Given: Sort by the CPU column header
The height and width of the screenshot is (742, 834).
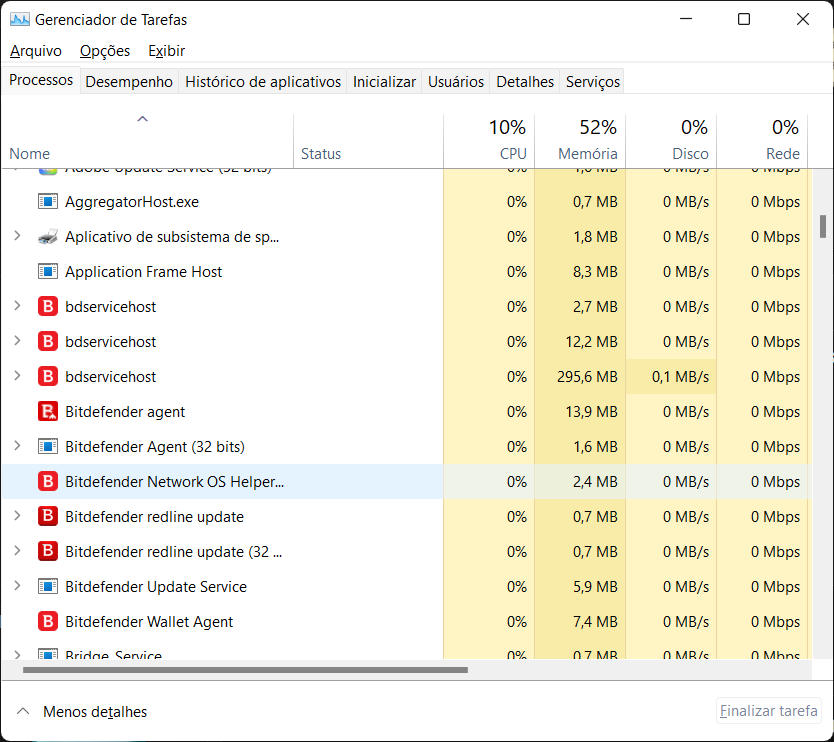Looking at the screenshot, I should pos(489,141).
